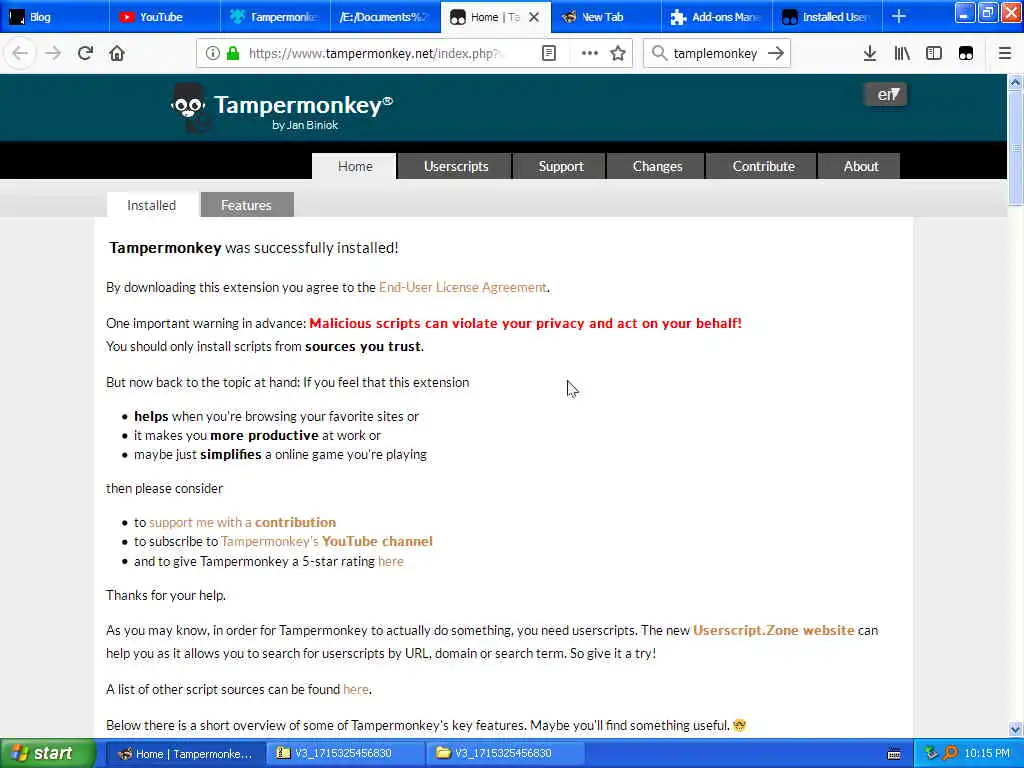Switch to the Blog browser tab
The width and height of the screenshot is (1024, 768).
54,17
